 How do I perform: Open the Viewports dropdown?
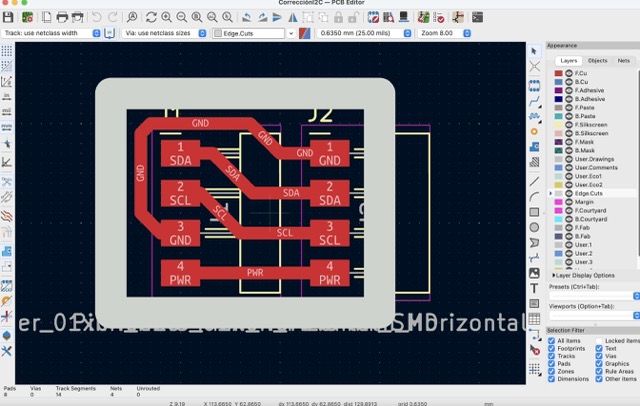pyautogui.click(x=594, y=315)
